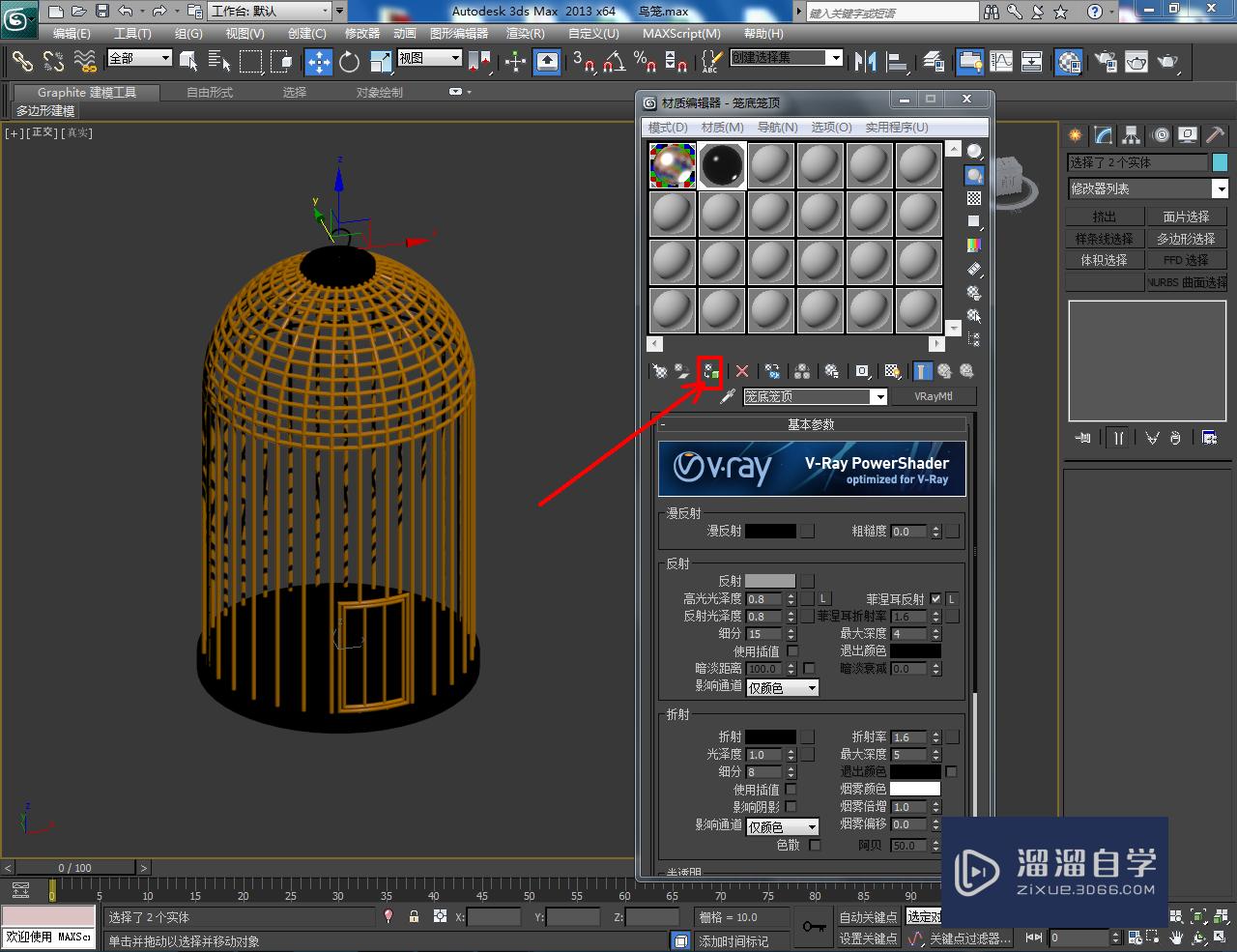Toggle Show End Result icon
The height and width of the screenshot is (952, 1237).
[x=923, y=371]
